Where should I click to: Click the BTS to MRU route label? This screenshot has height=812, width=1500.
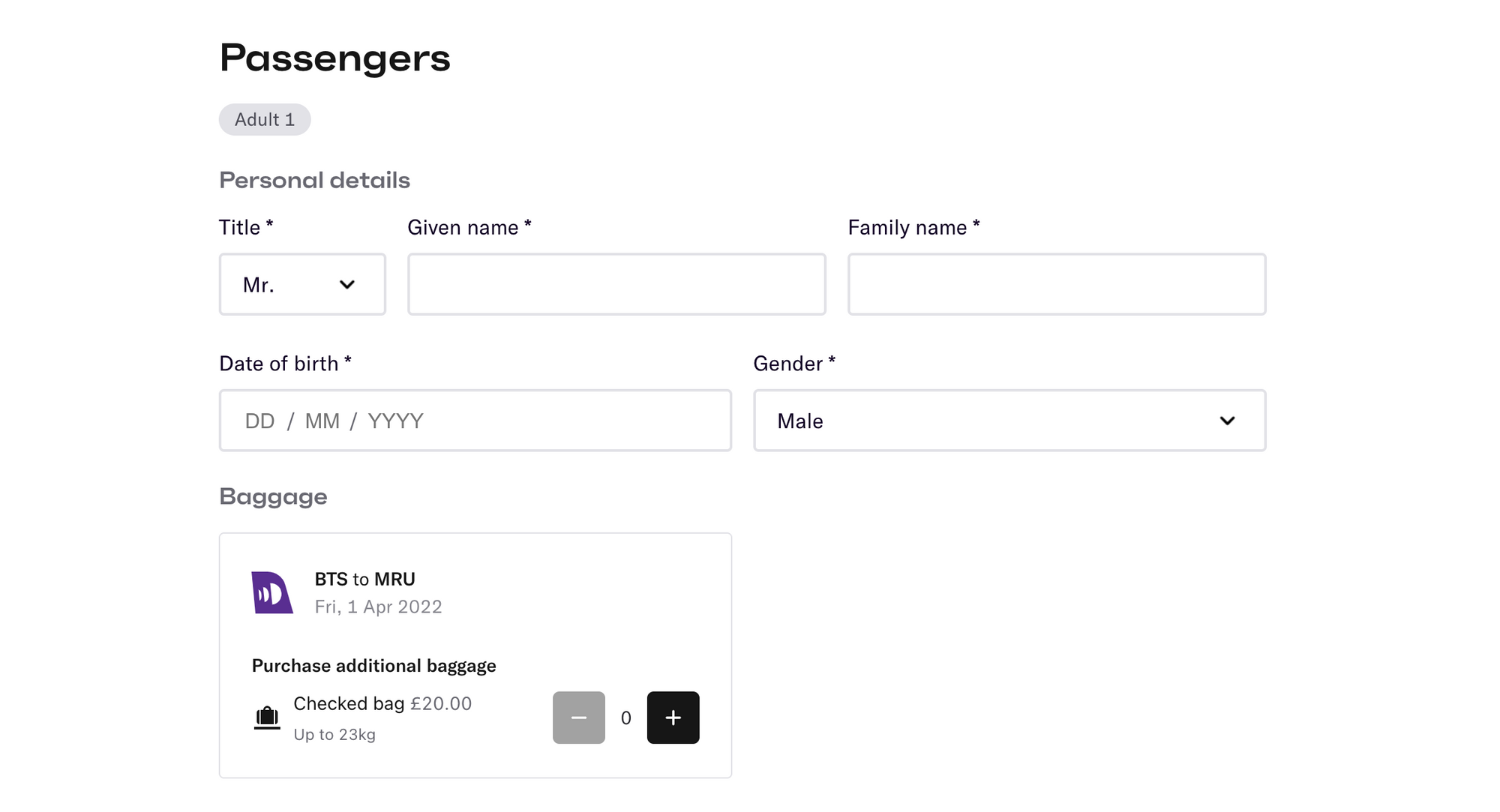click(363, 579)
